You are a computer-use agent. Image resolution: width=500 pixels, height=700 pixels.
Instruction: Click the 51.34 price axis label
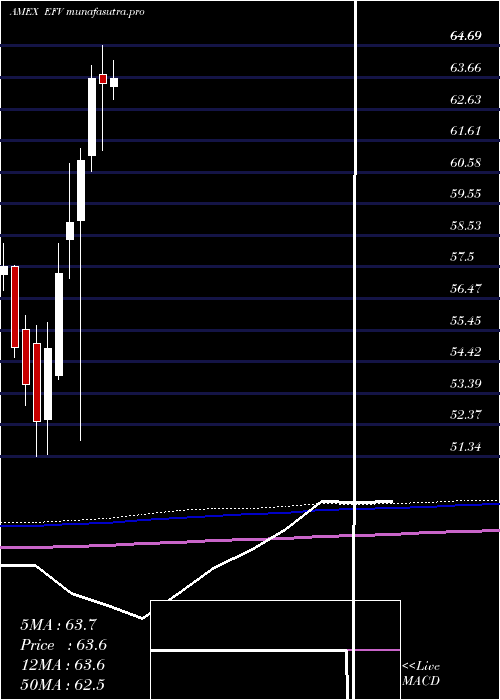(x=466, y=446)
